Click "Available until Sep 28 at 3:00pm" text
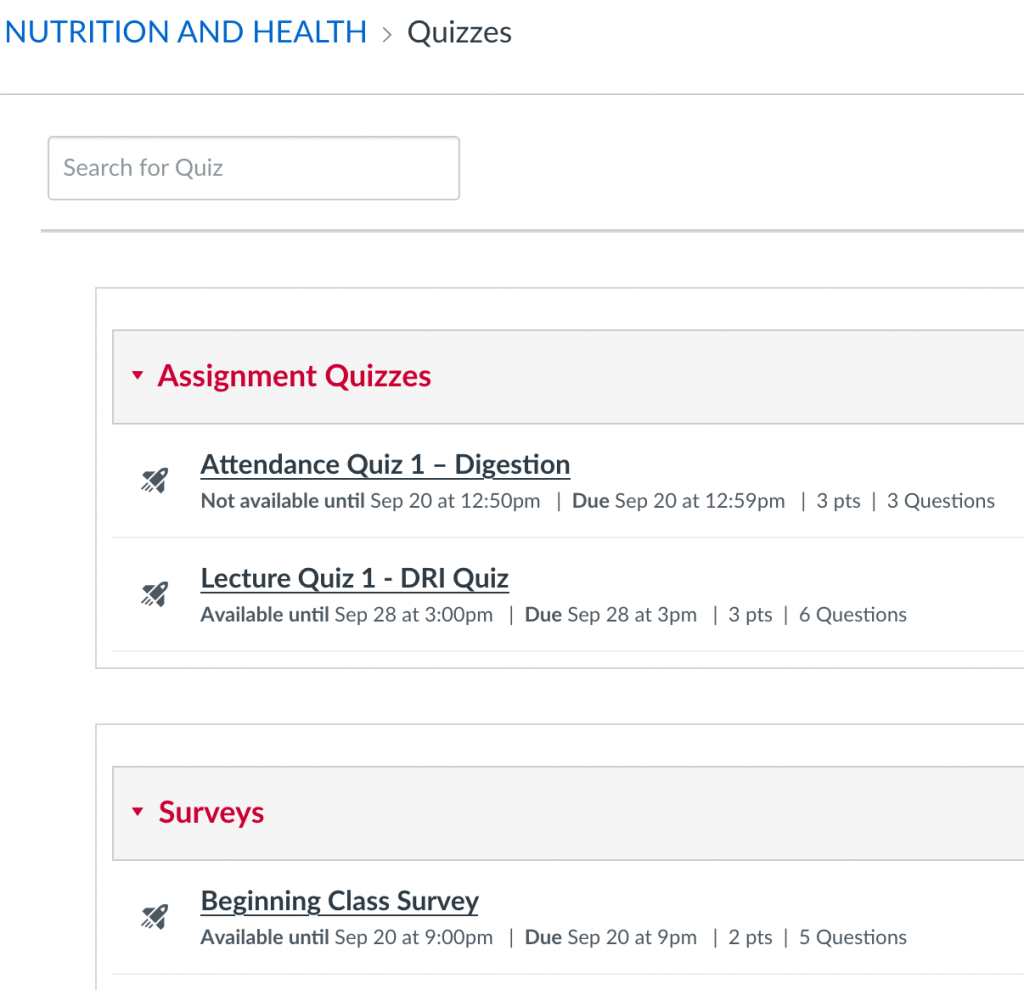 click(346, 615)
